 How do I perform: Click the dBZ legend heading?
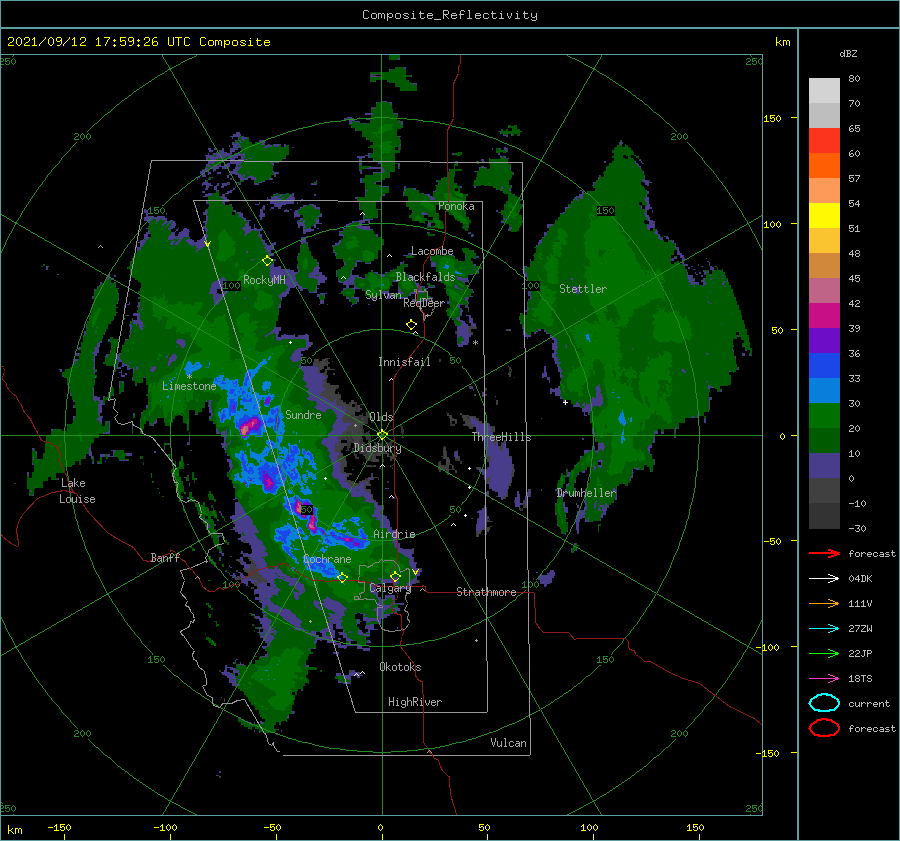coord(848,53)
